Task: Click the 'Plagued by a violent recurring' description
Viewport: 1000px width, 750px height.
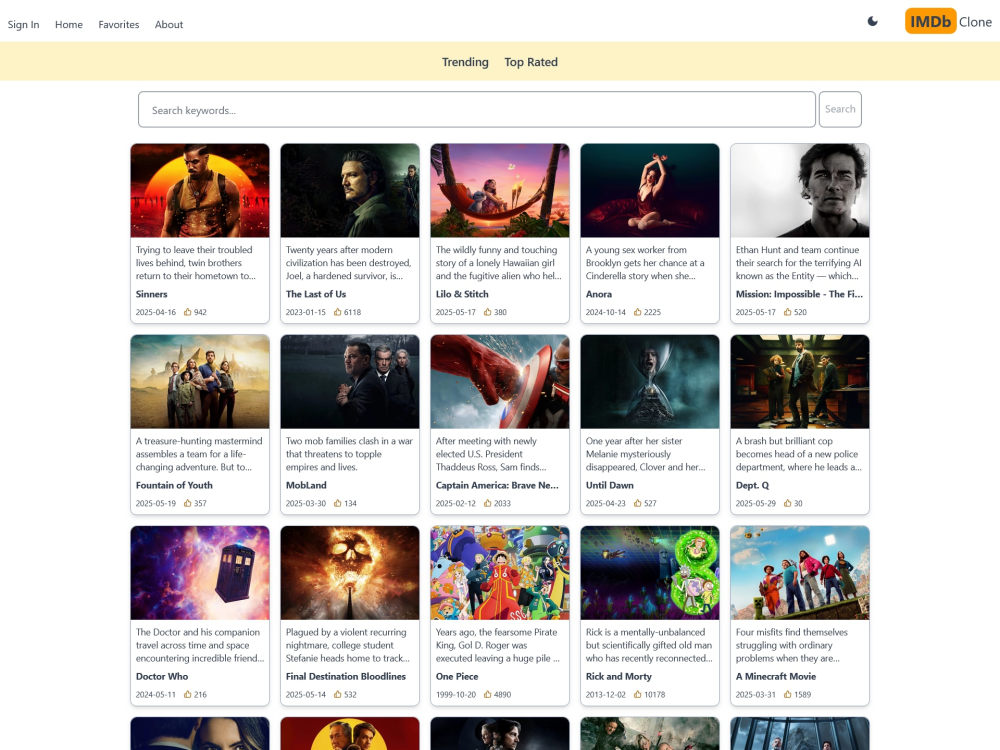Action: [x=348, y=645]
